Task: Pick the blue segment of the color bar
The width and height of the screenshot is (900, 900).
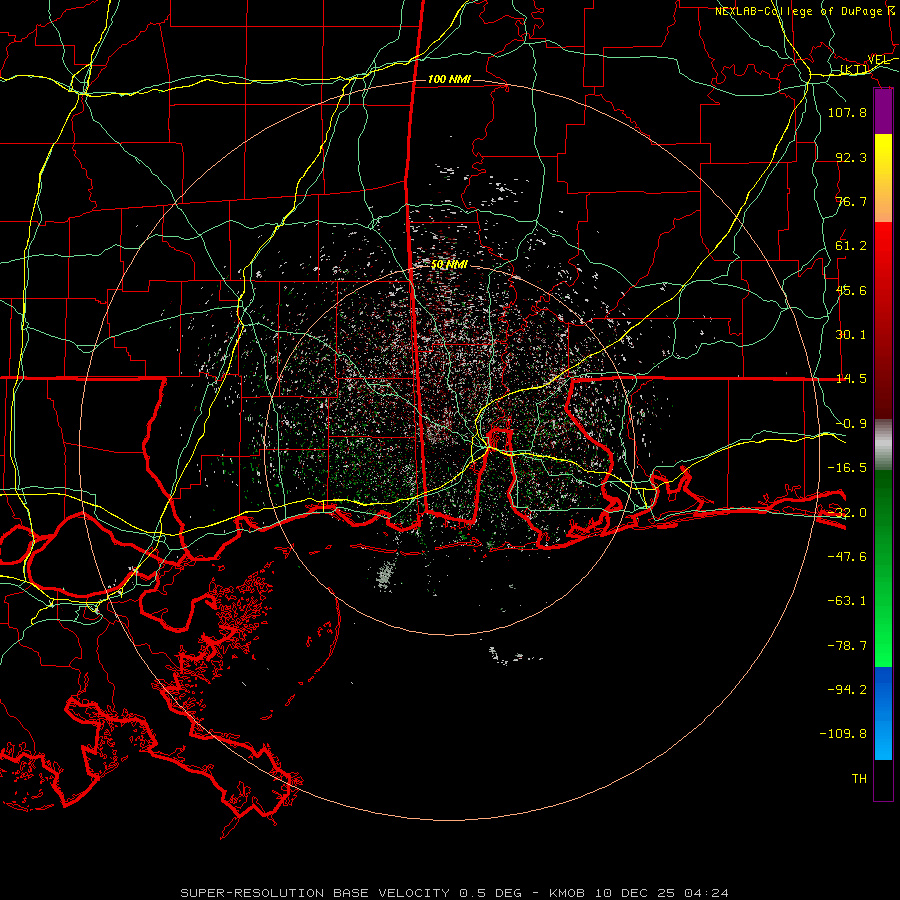Action: click(x=883, y=713)
